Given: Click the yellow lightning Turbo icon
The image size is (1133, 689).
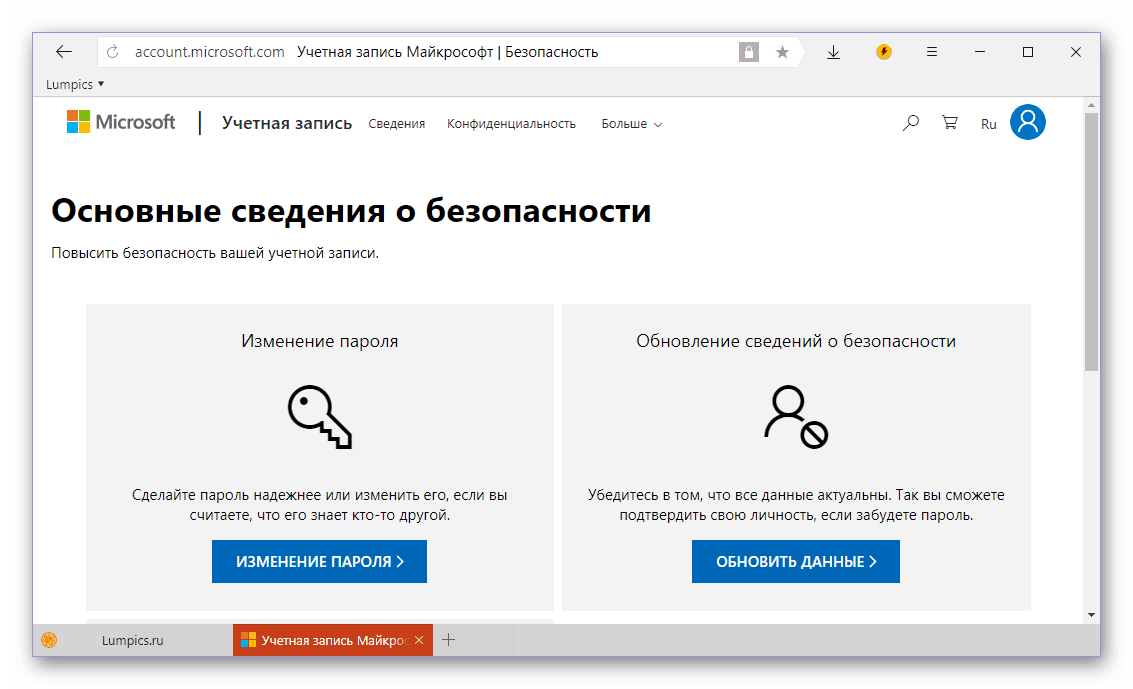Looking at the screenshot, I should (x=883, y=52).
